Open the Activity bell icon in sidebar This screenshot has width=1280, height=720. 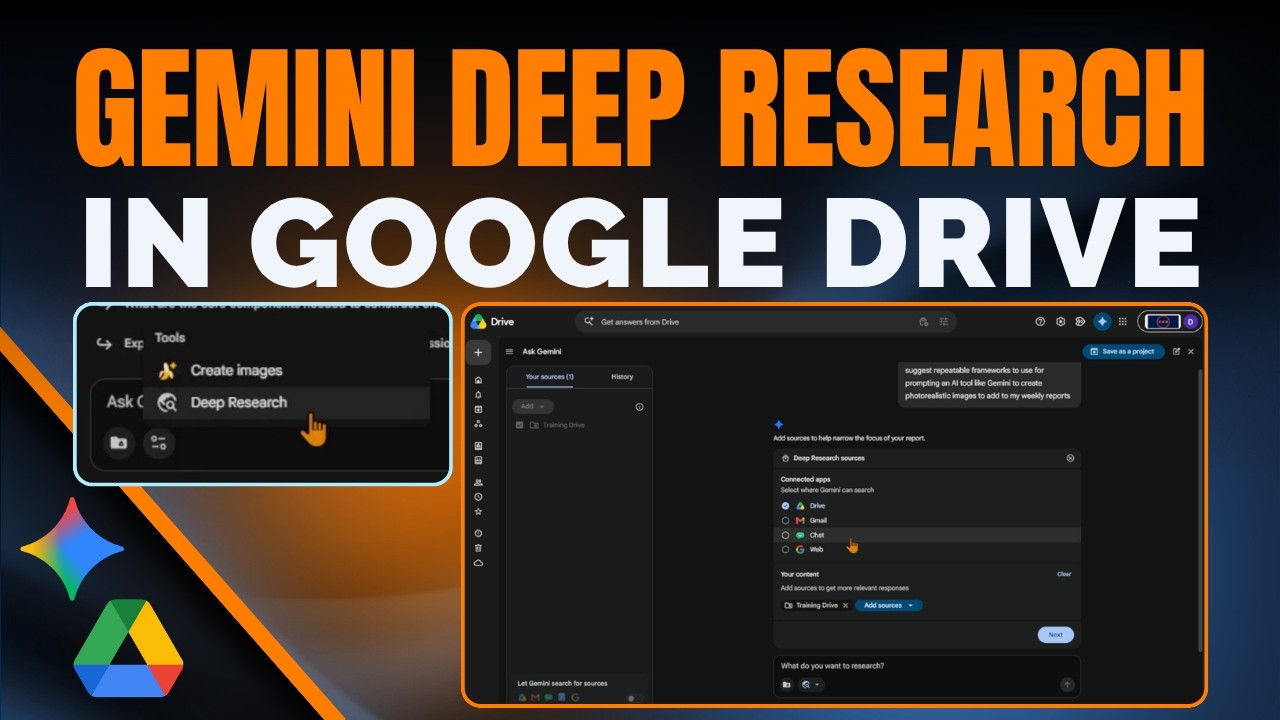[x=478, y=395]
